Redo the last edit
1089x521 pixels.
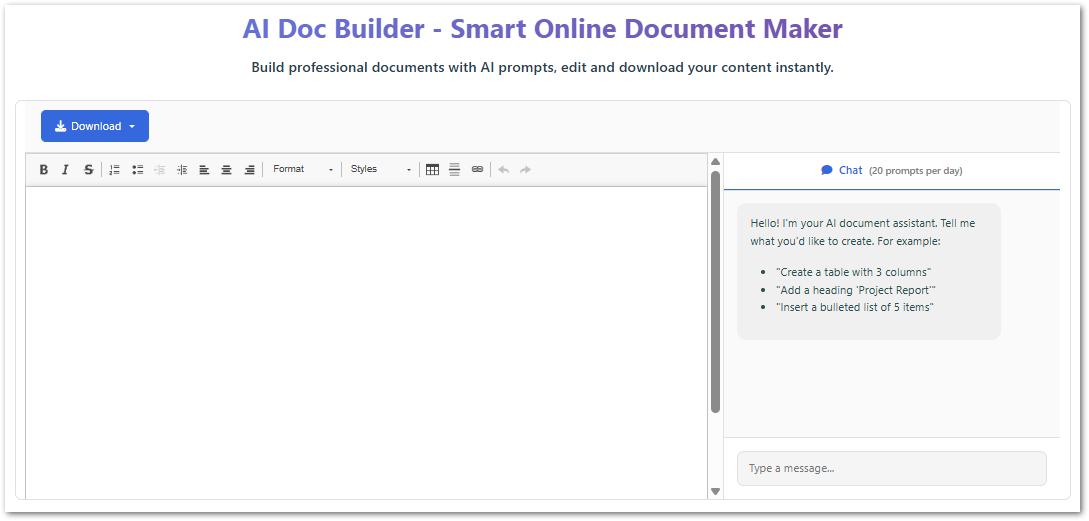click(526, 169)
